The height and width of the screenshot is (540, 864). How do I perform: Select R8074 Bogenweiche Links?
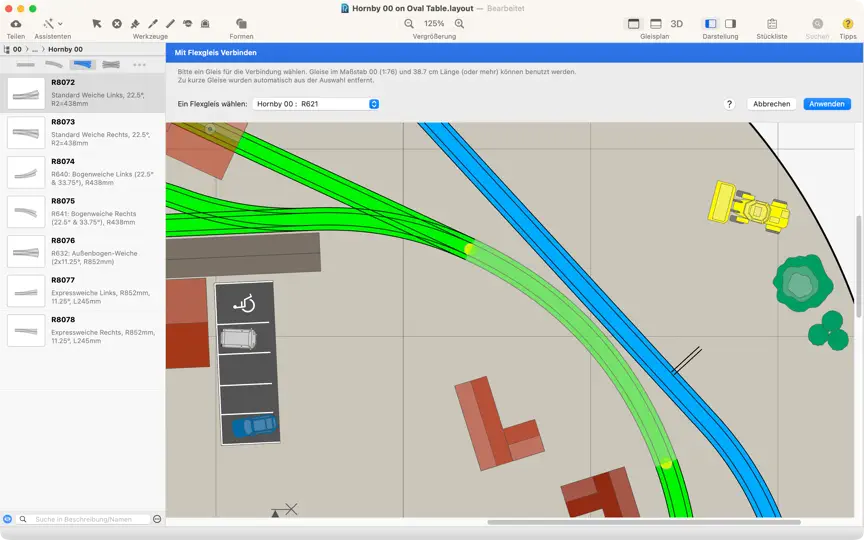[83, 172]
